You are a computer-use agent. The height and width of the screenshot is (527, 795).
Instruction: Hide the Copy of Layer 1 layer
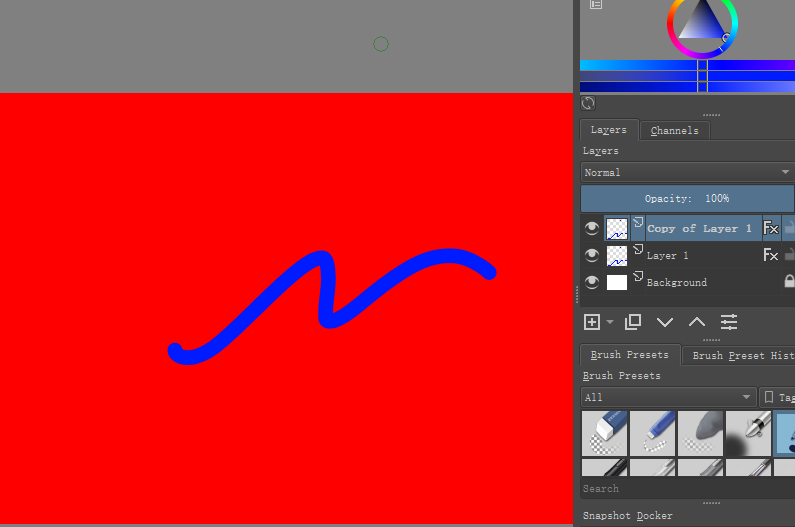[x=591, y=229]
